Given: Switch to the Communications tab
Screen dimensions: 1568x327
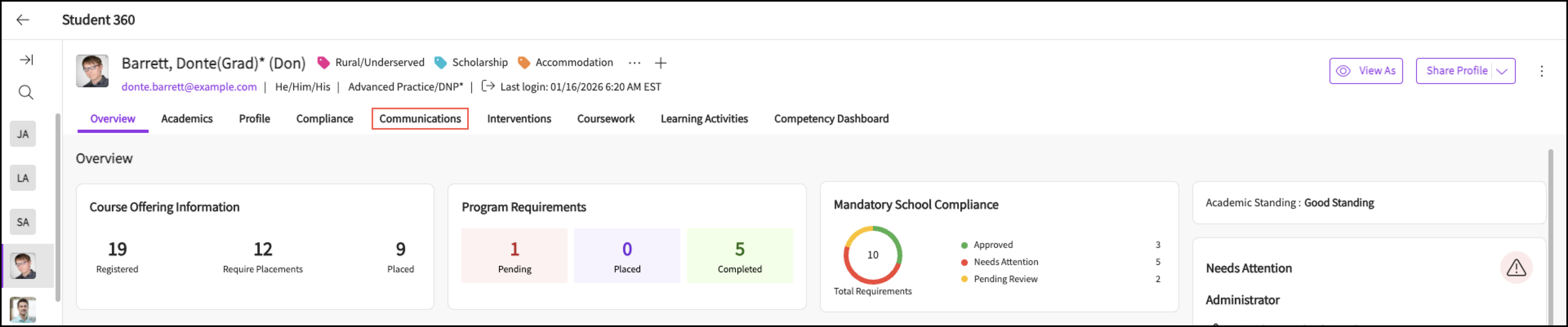Looking at the screenshot, I should click(420, 119).
